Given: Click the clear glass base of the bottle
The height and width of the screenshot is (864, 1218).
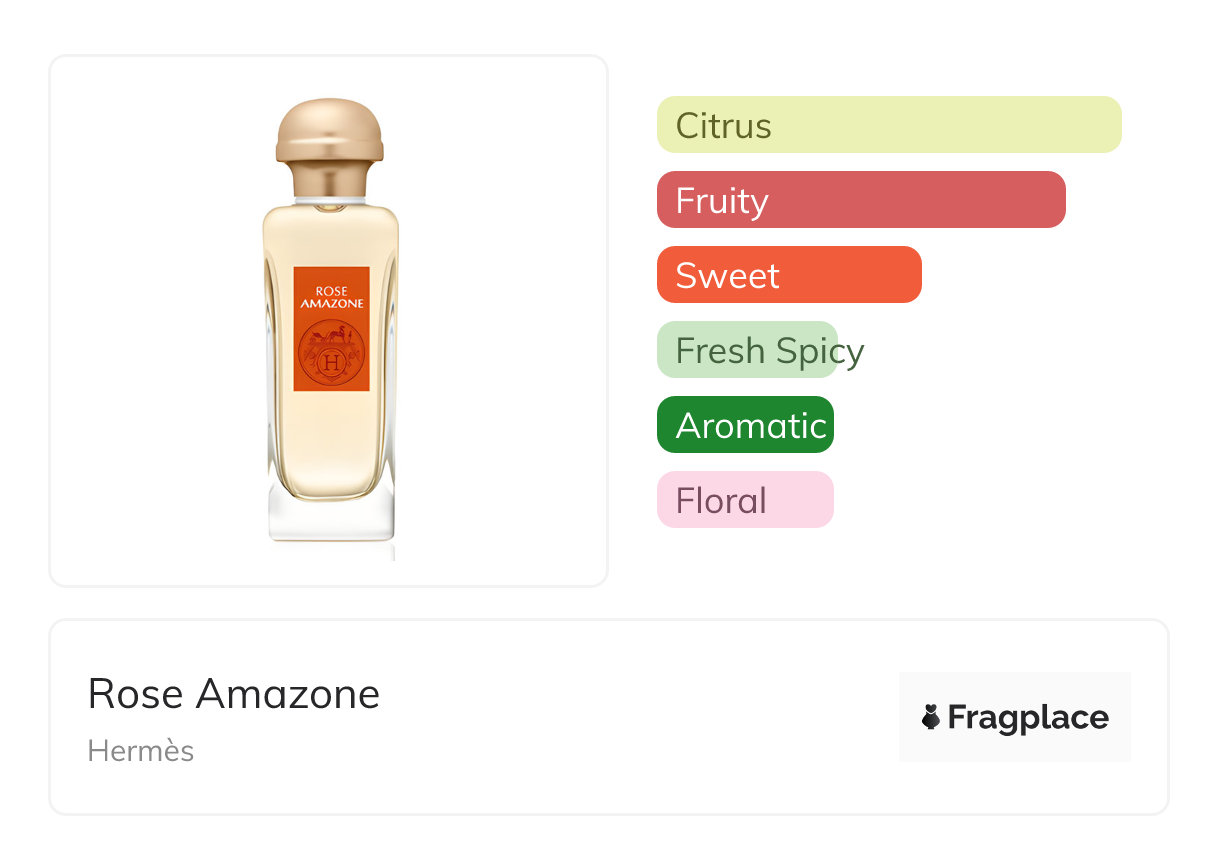Looking at the screenshot, I should coord(331,520).
